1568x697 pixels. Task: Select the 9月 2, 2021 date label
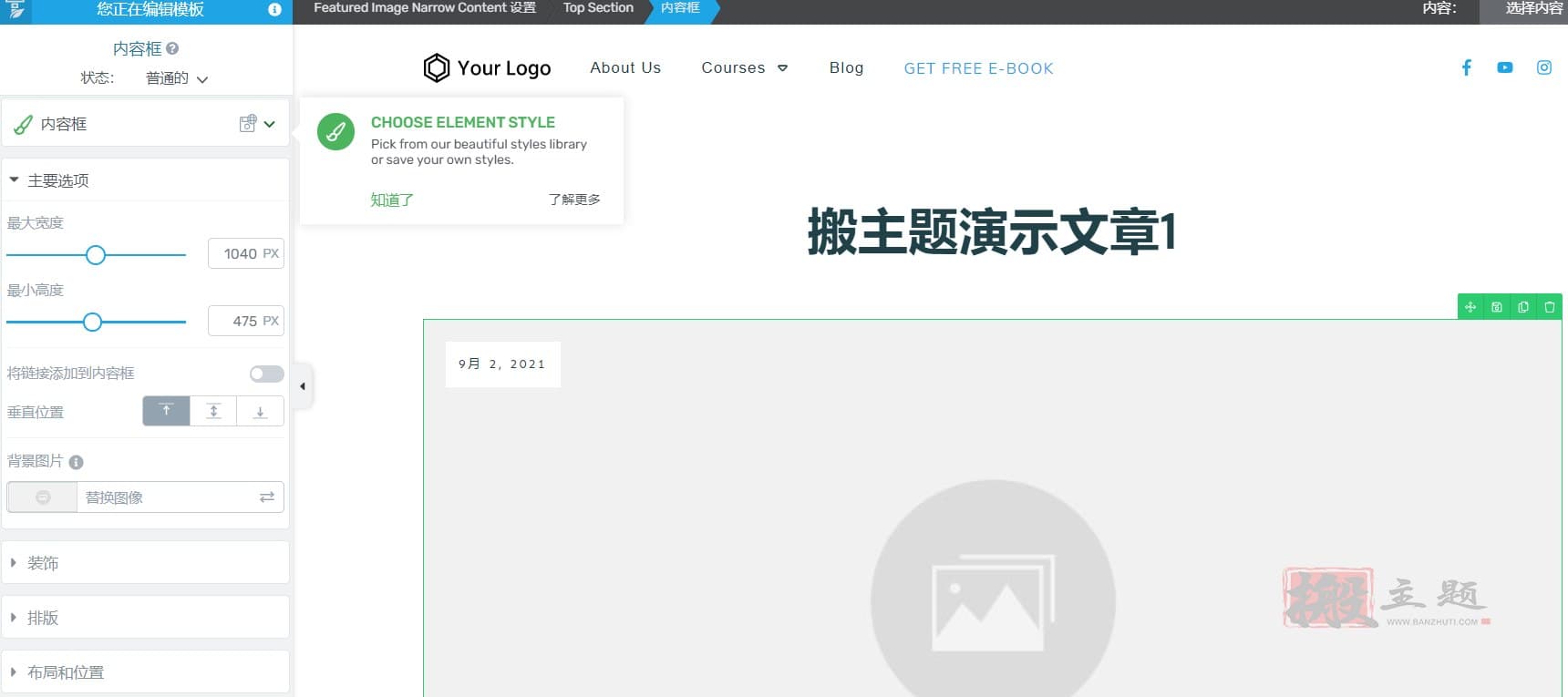501,364
